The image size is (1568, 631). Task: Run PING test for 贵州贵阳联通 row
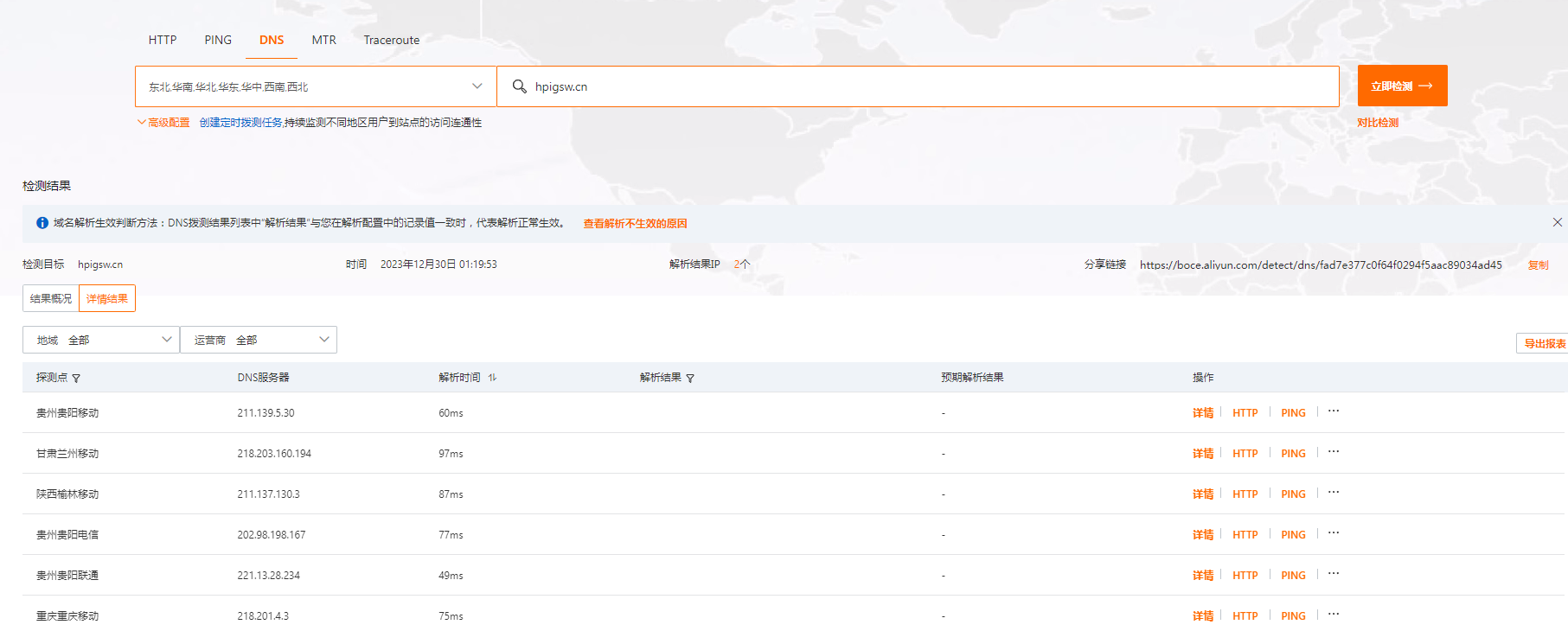click(x=1294, y=576)
